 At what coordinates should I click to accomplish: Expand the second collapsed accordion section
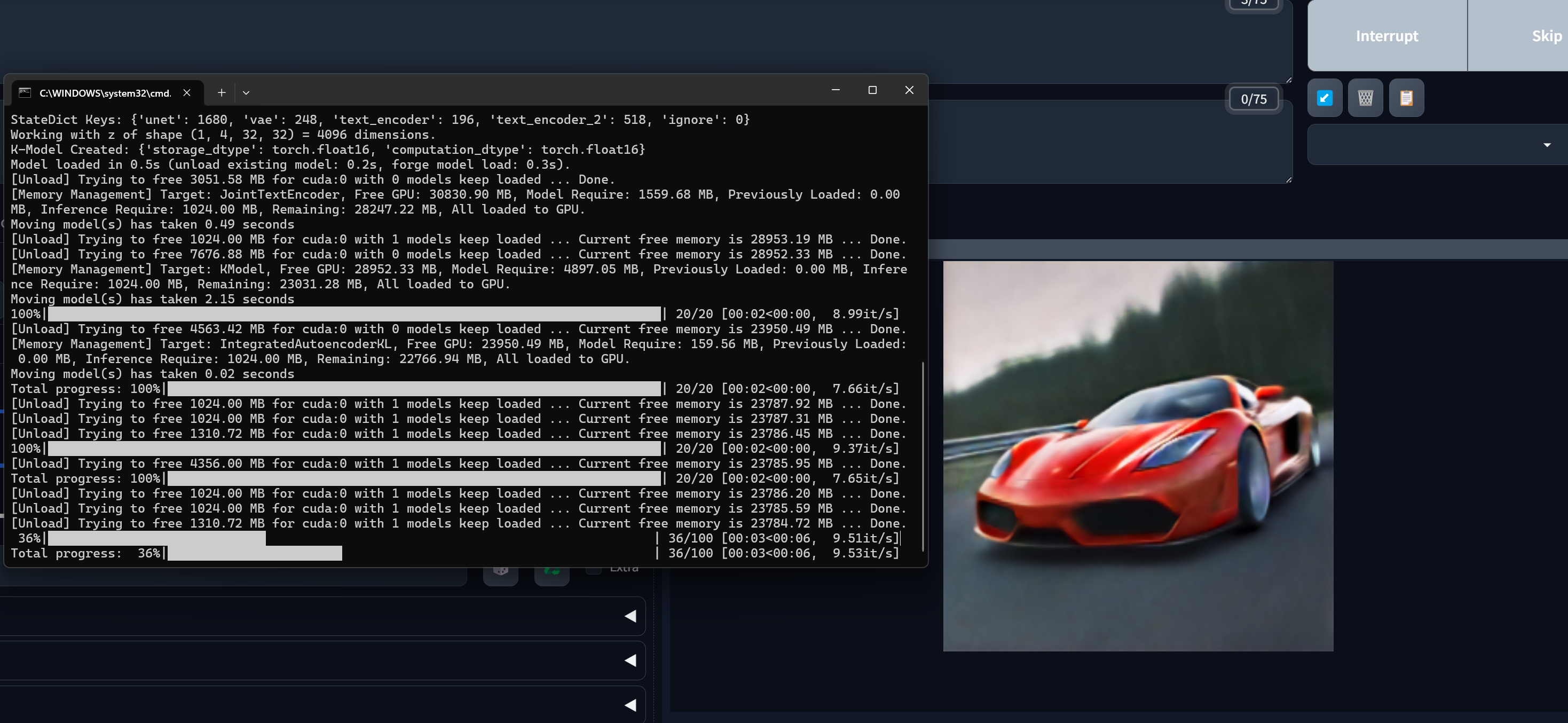coord(630,661)
